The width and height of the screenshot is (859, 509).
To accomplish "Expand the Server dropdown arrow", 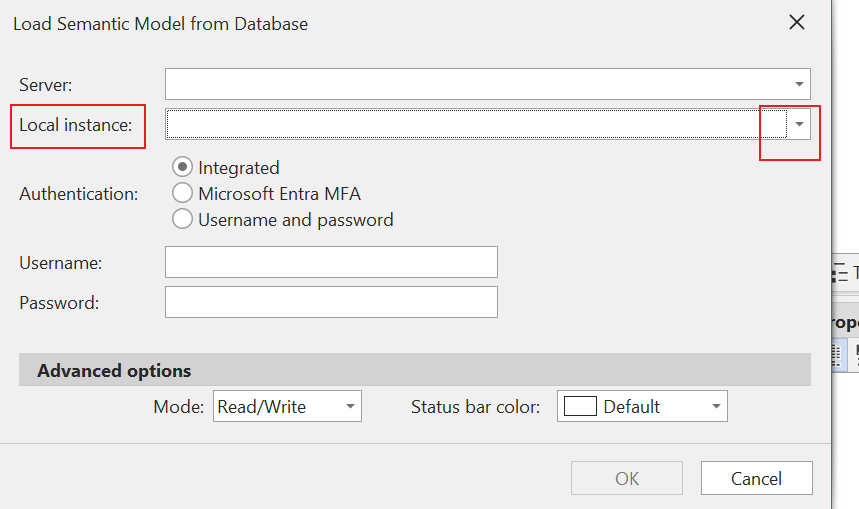I will click(x=799, y=84).
